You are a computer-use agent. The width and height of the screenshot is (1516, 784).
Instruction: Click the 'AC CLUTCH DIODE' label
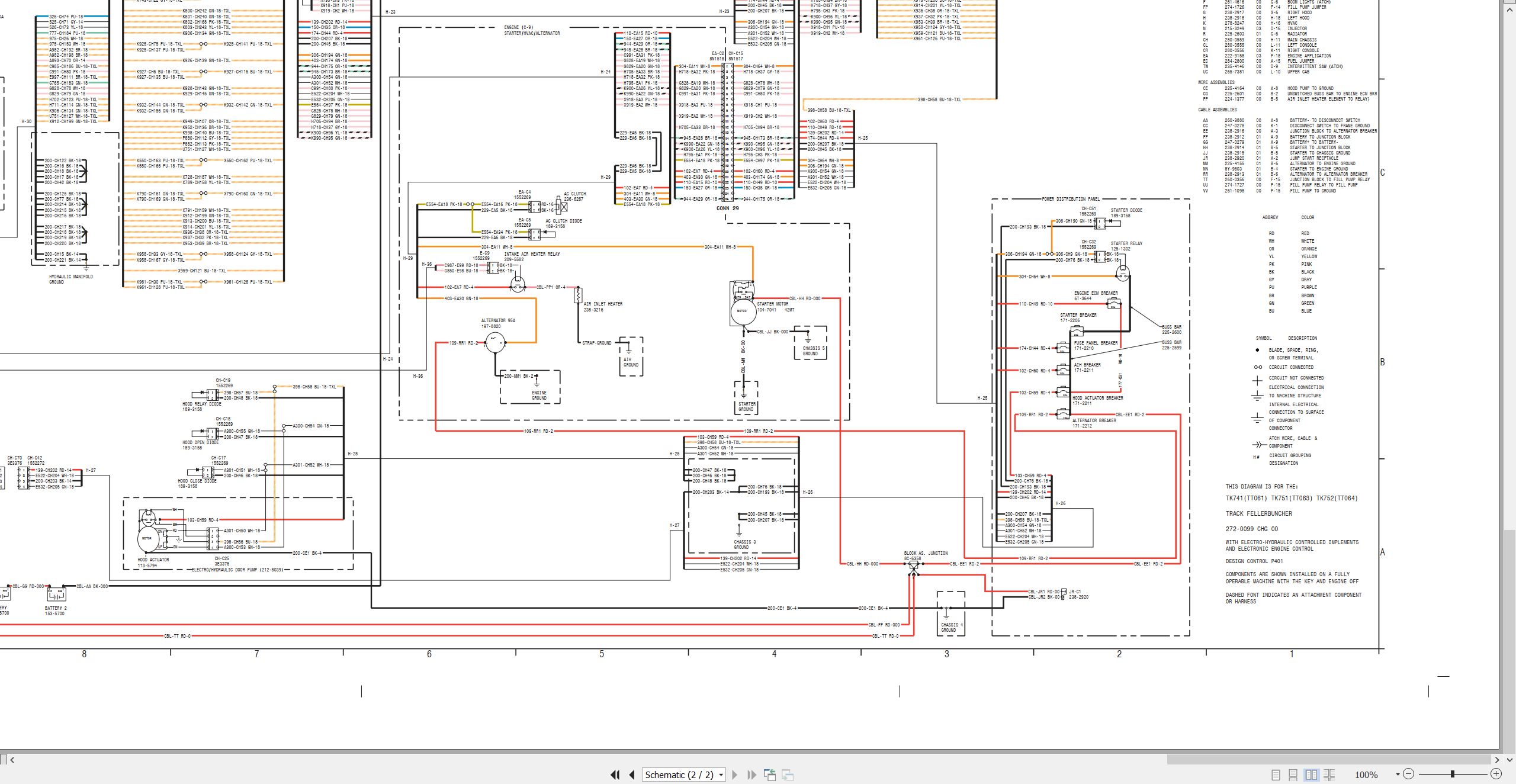(564, 221)
